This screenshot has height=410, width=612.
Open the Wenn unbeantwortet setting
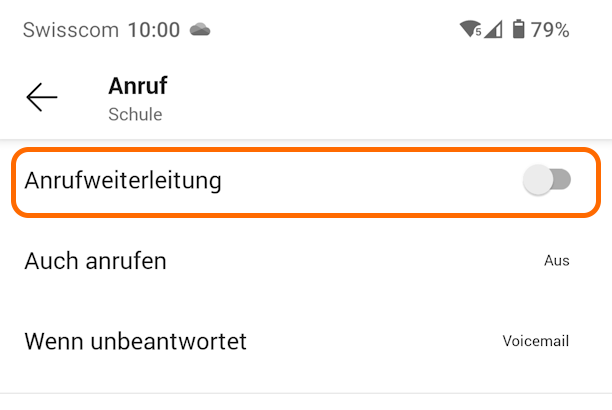click(135, 341)
